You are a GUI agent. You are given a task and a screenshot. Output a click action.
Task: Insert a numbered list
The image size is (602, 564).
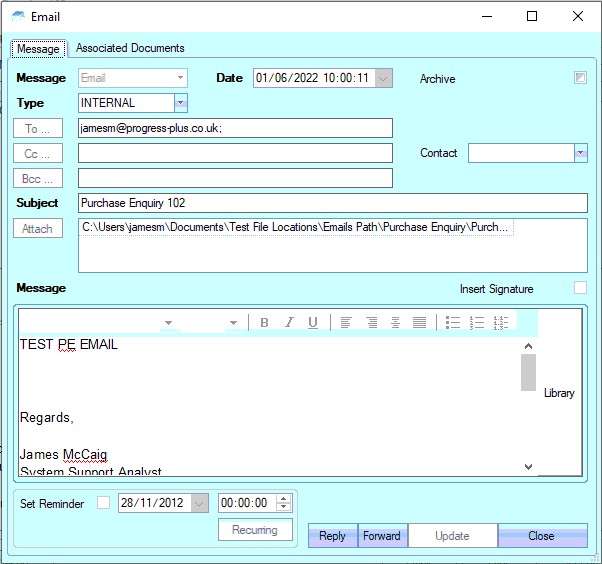coord(477,322)
